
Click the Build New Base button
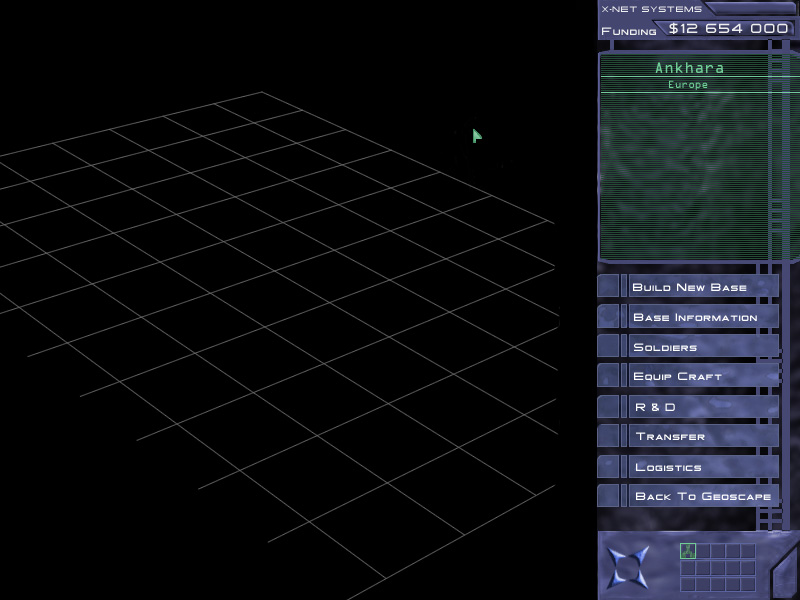[689, 287]
